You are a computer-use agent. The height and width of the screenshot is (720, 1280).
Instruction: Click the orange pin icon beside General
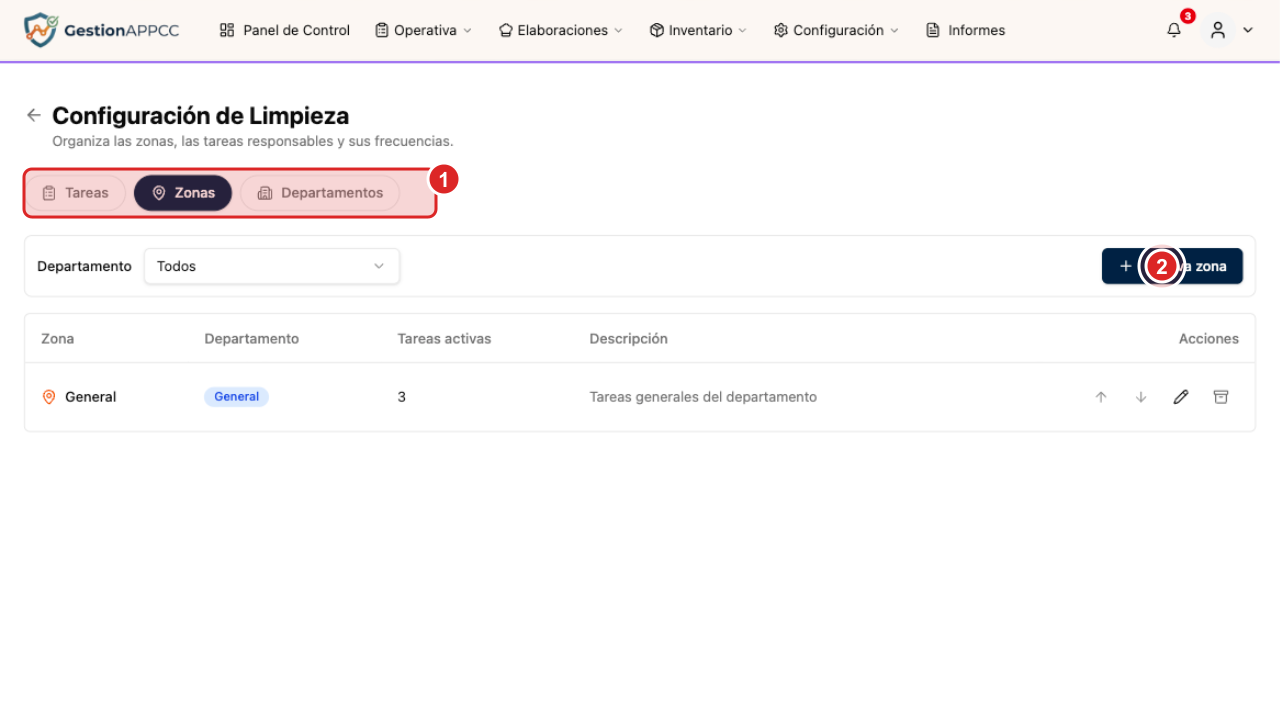click(x=49, y=397)
